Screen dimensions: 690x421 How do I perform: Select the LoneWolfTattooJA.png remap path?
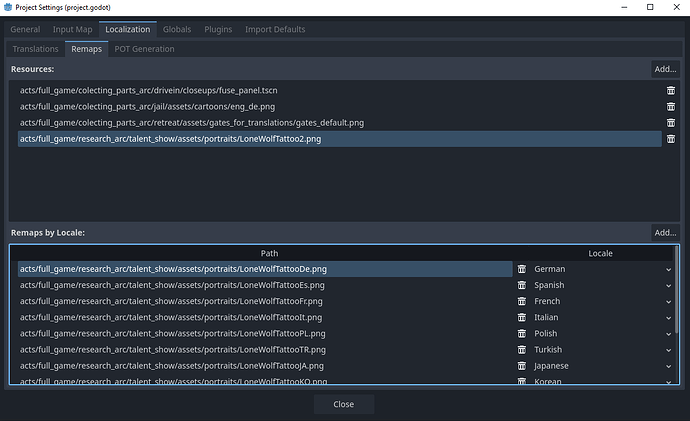pos(265,366)
